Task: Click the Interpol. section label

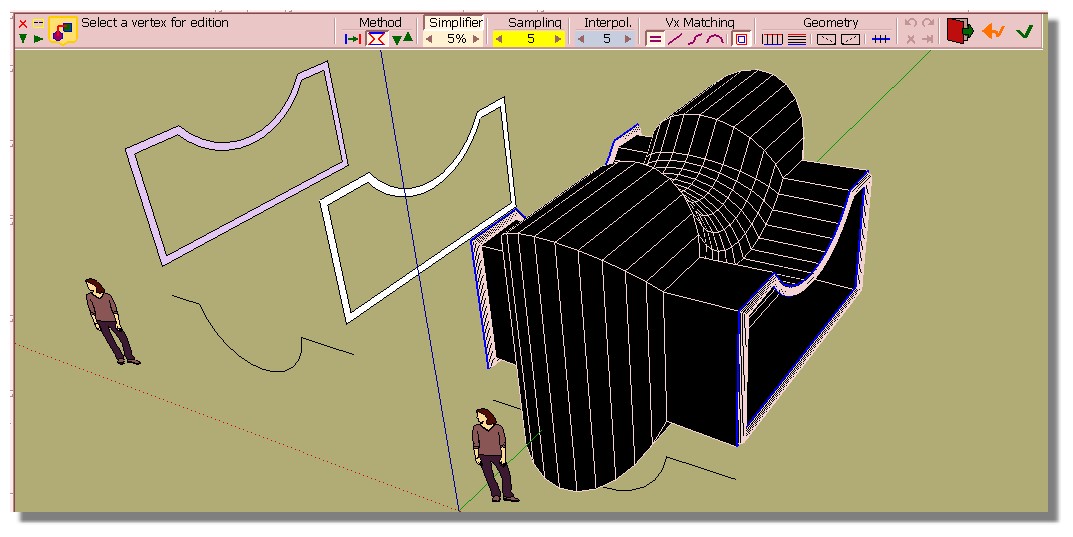Action: pos(608,23)
